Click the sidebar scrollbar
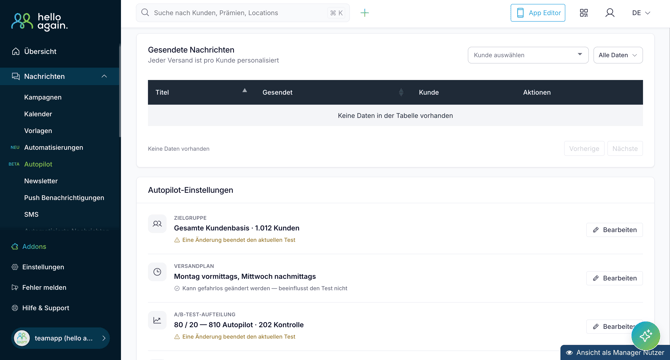Viewport: 670px width, 360px height. pyautogui.click(x=120, y=90)
